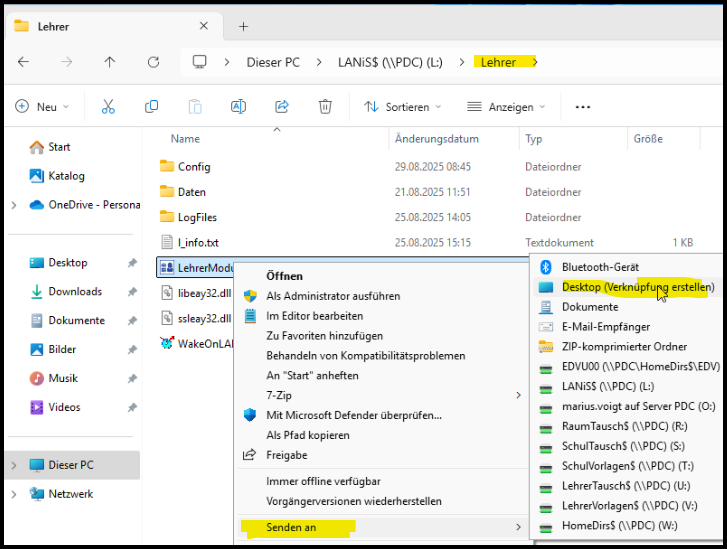Click Als Administrator ausführen
Image resolution: width=727 pixels, height=549 pixels.
point(332,296)
